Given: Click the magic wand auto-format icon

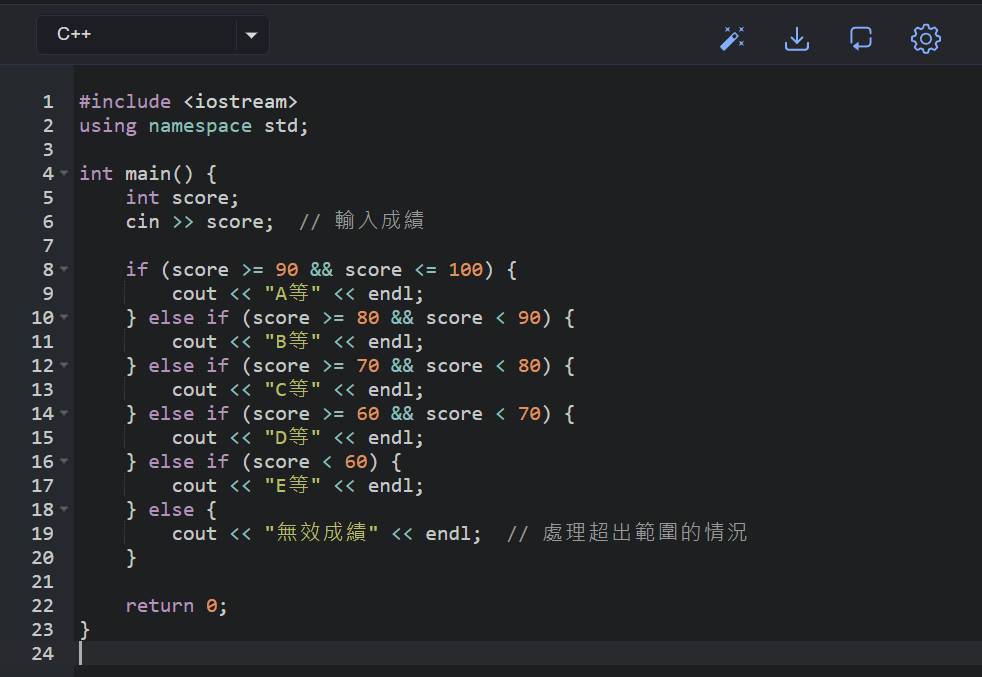Looking at the screenshot, I should click(732, 39).
